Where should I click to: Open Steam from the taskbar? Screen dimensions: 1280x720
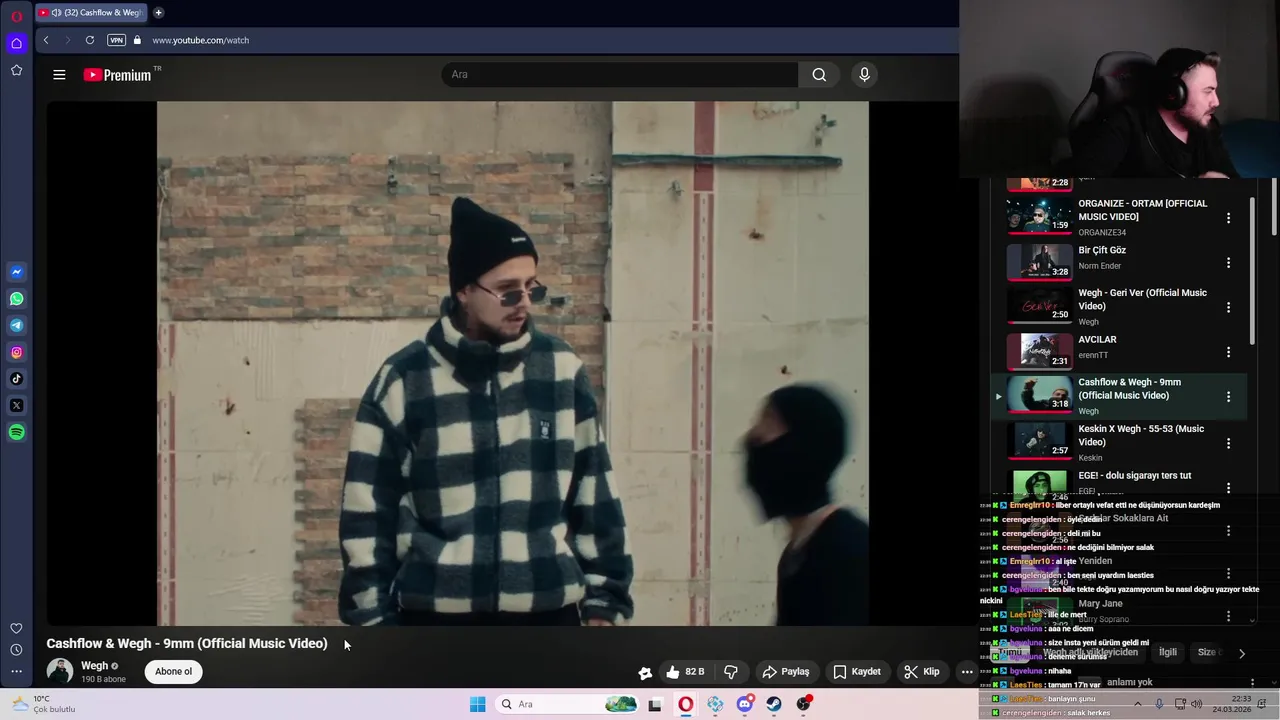pyautogui.click(x=774, y=704)
